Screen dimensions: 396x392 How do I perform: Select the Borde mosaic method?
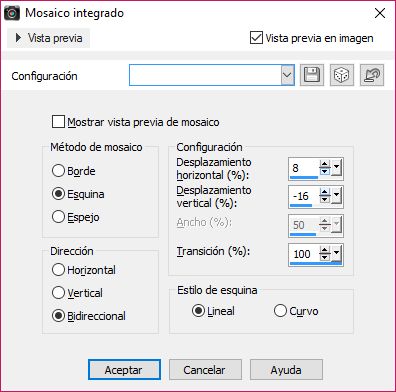58,171
